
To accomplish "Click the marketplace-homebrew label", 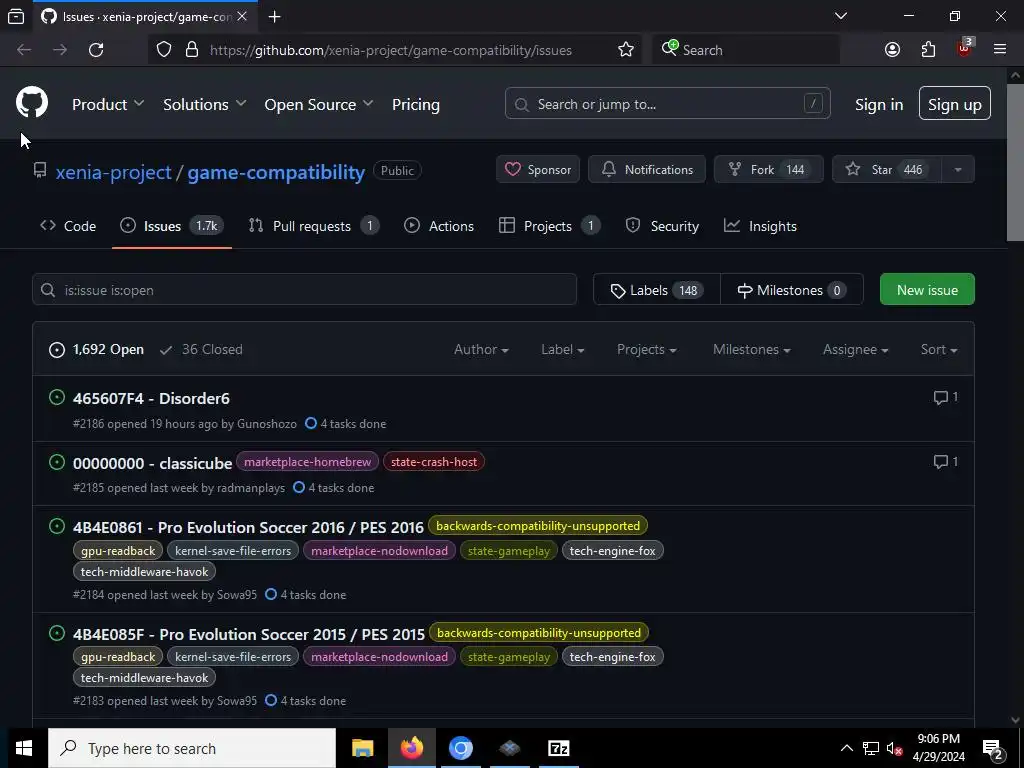I will (x=308, y=462).
